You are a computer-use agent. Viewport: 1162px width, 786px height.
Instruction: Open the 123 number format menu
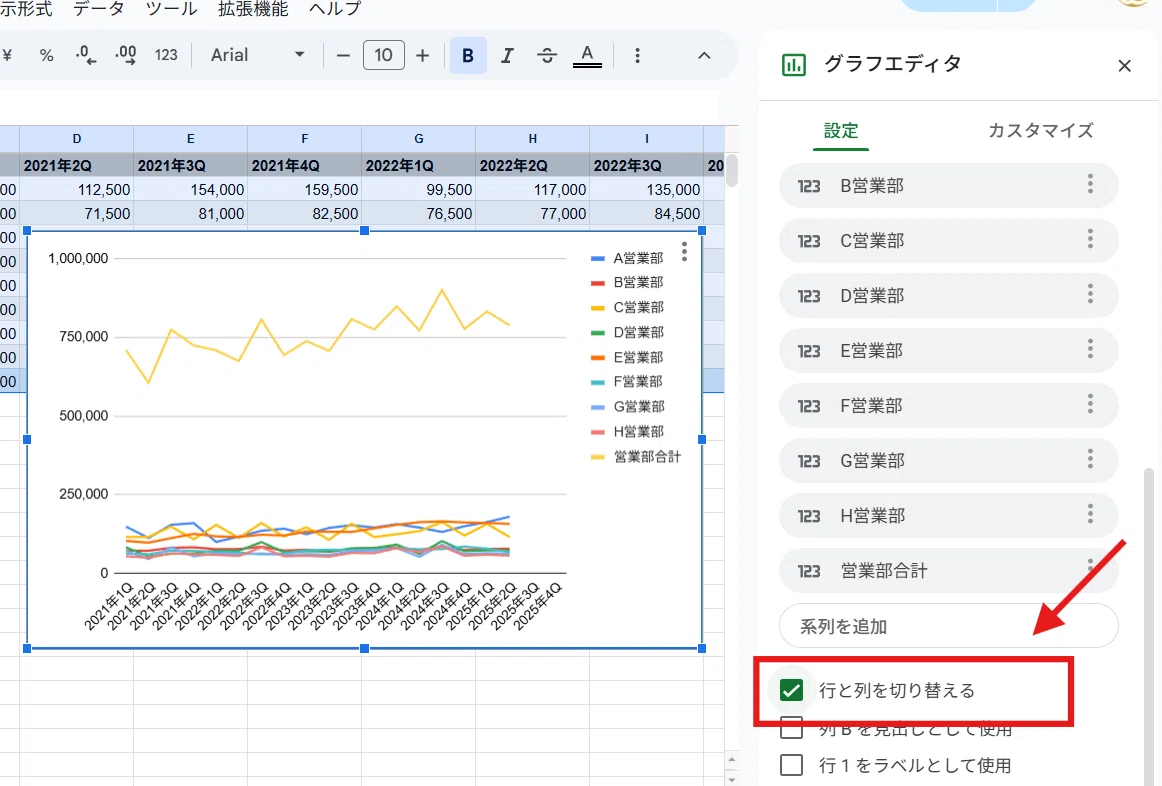(x=166, y=56)
